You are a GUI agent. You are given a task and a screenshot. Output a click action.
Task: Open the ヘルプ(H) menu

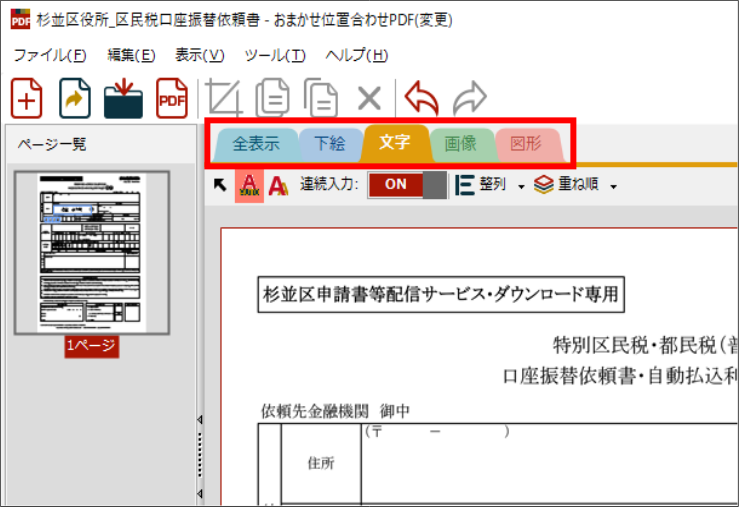click(357, 55)
